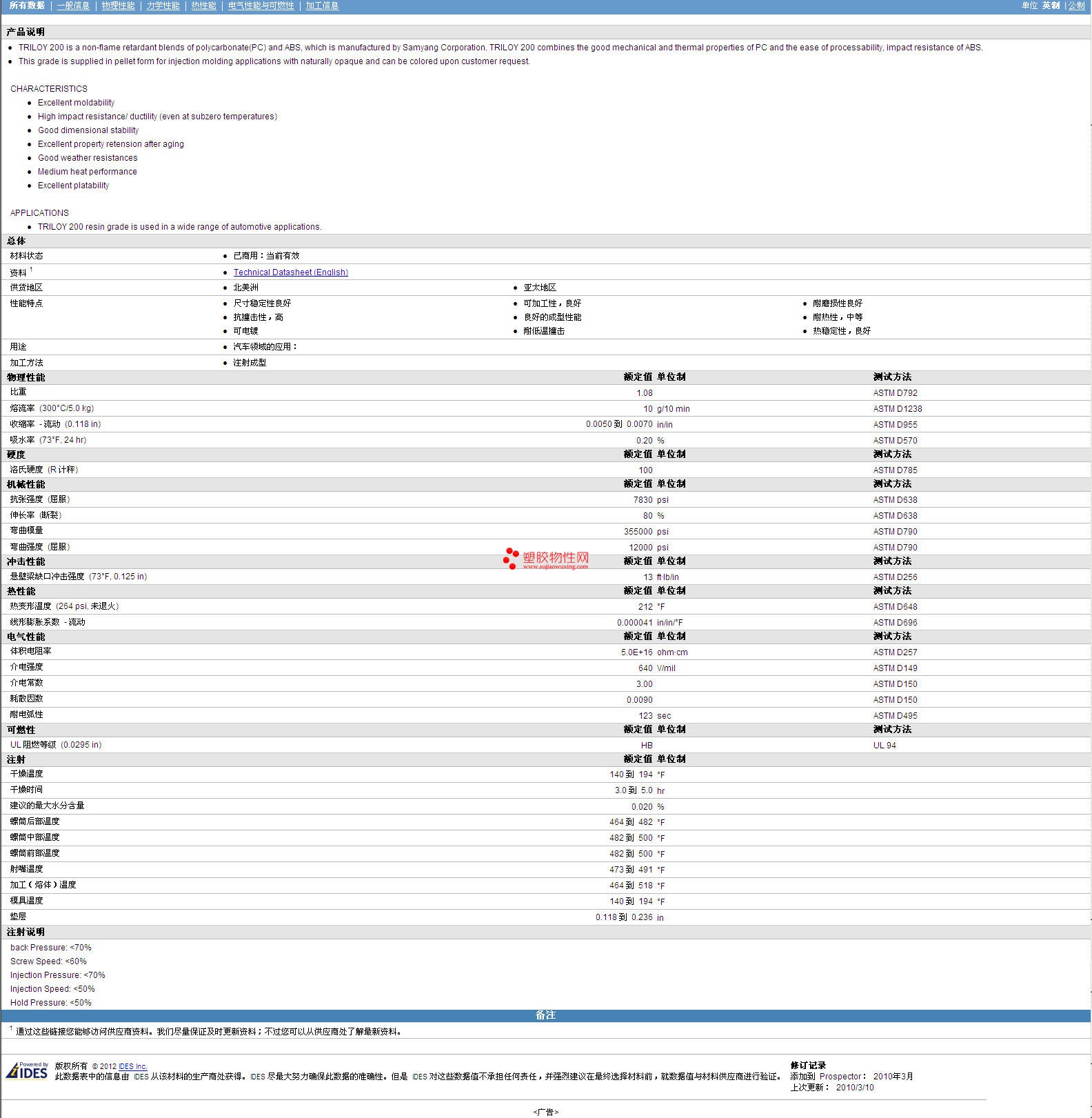Image resolution: width=1092 pixels, height=1118 pixels.
Task: Click the ASTM D256 test method
Action: (x=895, y=577)
